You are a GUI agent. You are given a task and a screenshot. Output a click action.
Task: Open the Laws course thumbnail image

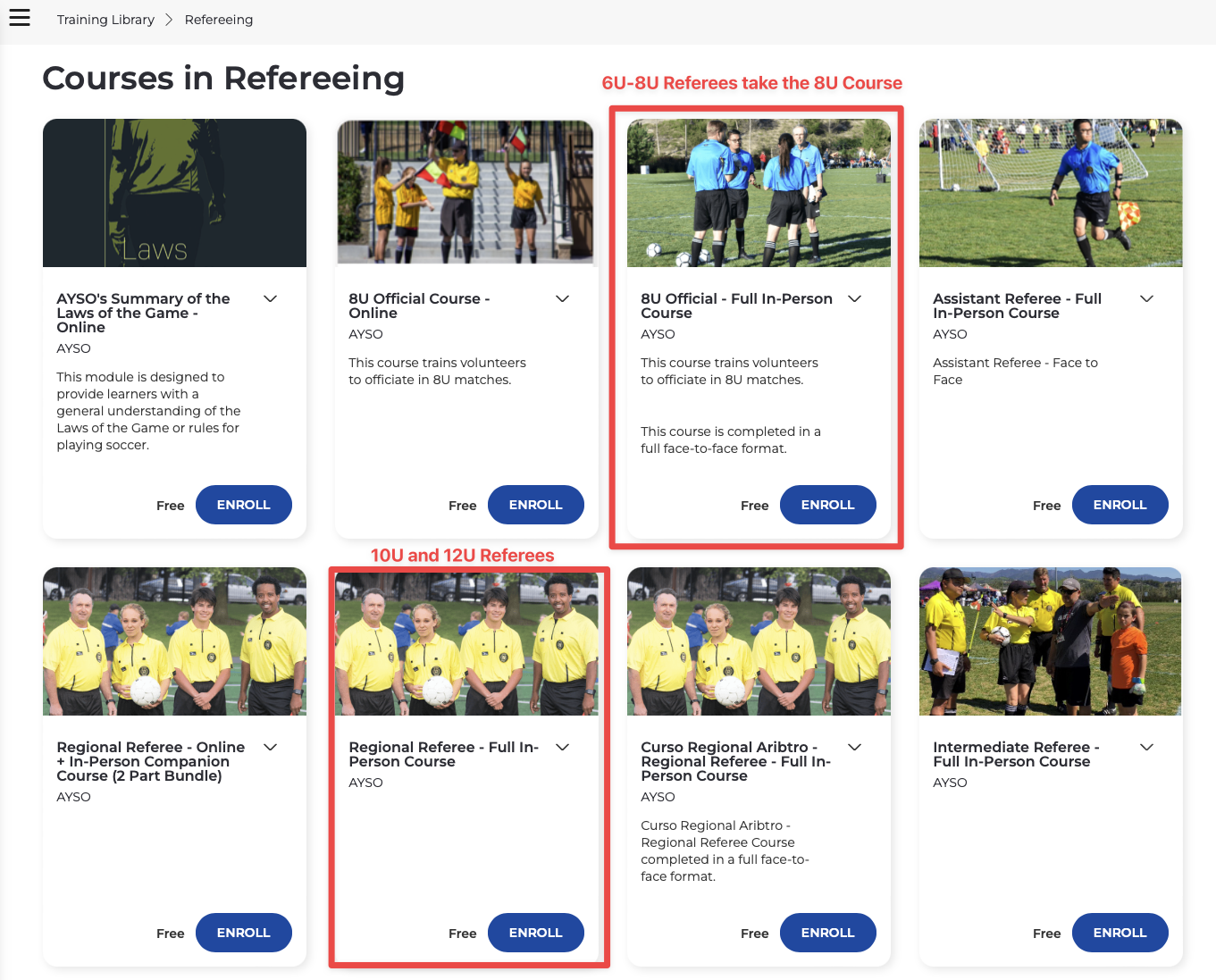click(x=174, y=193)
